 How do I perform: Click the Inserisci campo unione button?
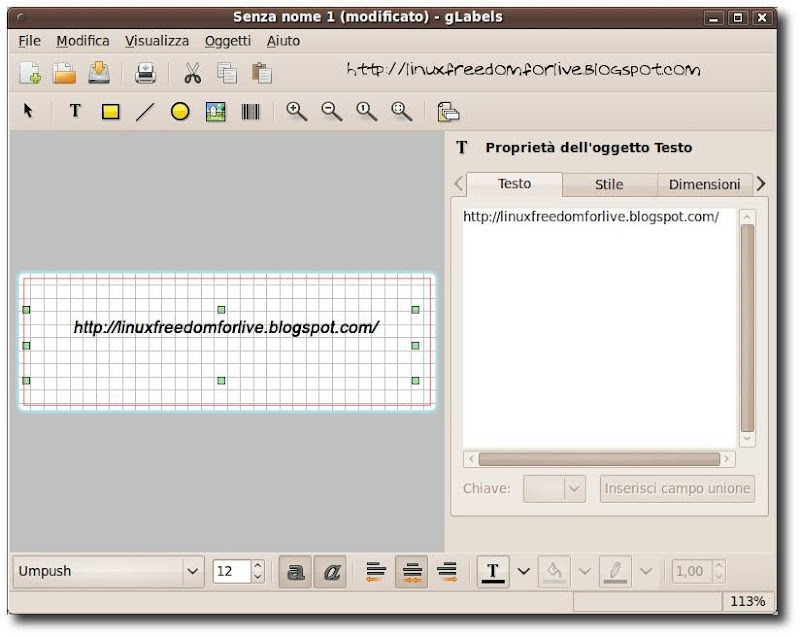tap(677, 489)
